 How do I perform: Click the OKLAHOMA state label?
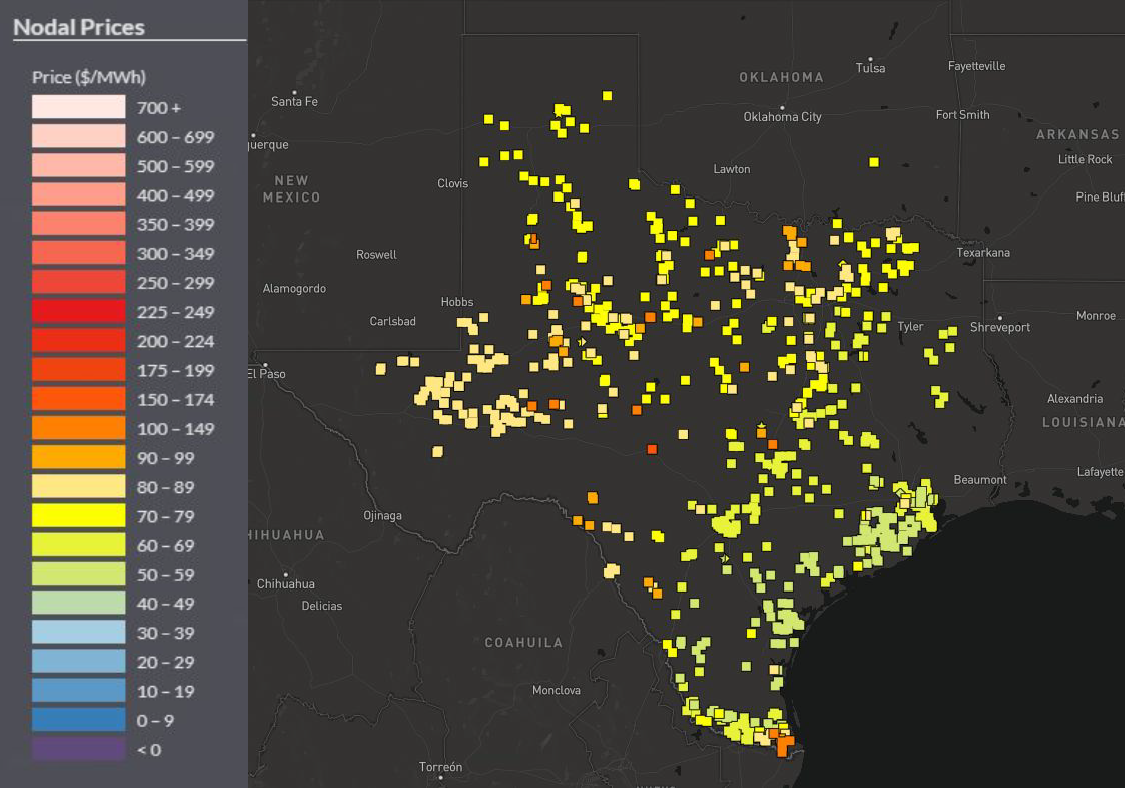click(x=781, y=78)
